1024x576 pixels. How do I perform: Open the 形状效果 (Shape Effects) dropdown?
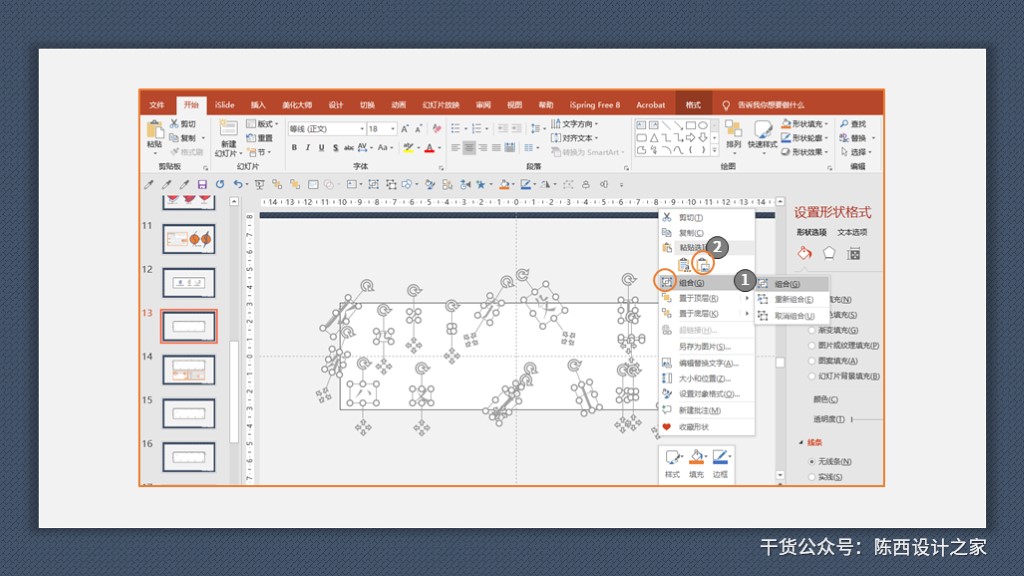[805, 152]
